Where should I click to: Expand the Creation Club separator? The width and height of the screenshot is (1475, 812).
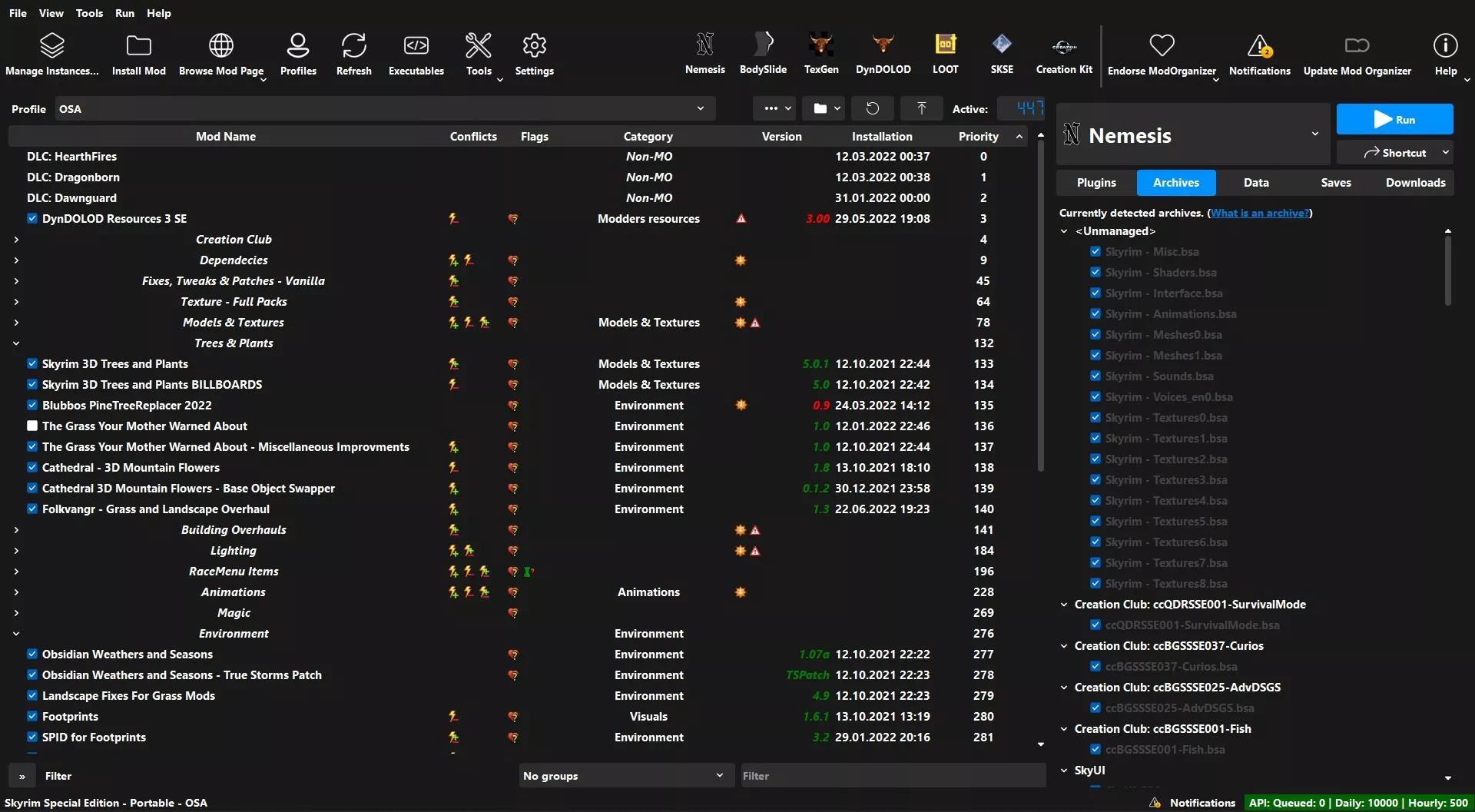point(16,239)
